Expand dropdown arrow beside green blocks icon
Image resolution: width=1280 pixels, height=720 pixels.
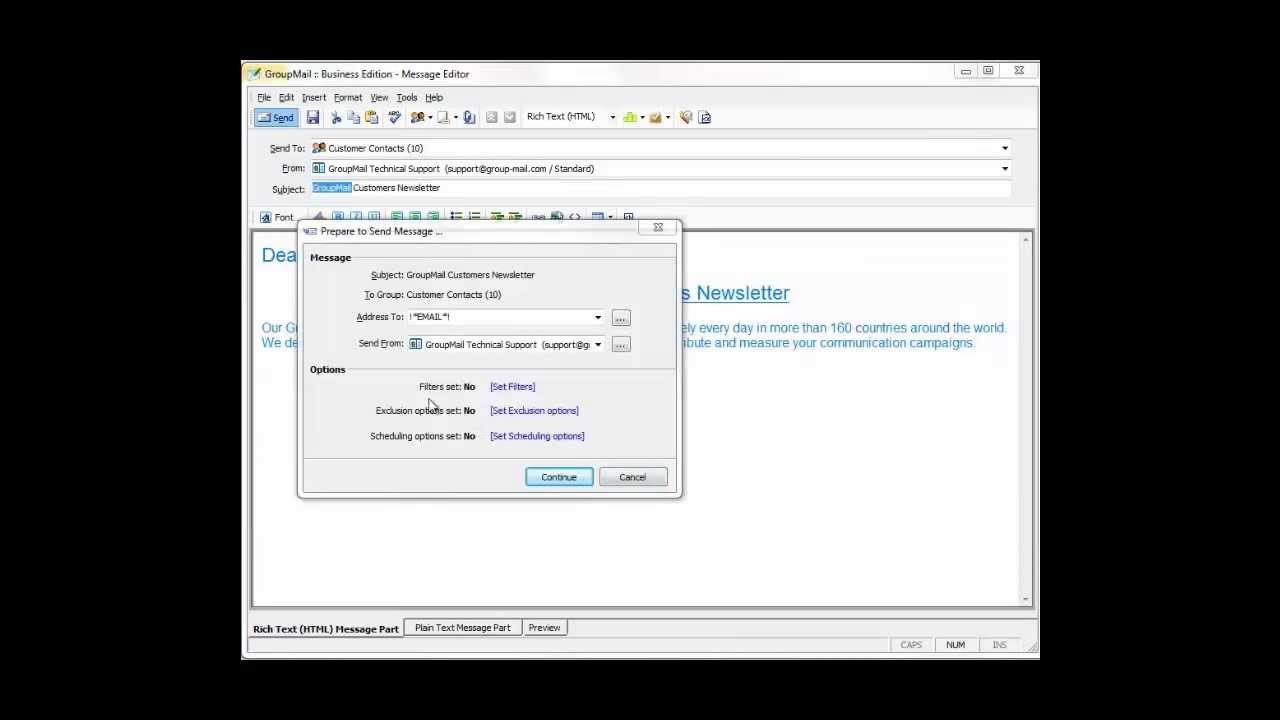coord(642,118)
